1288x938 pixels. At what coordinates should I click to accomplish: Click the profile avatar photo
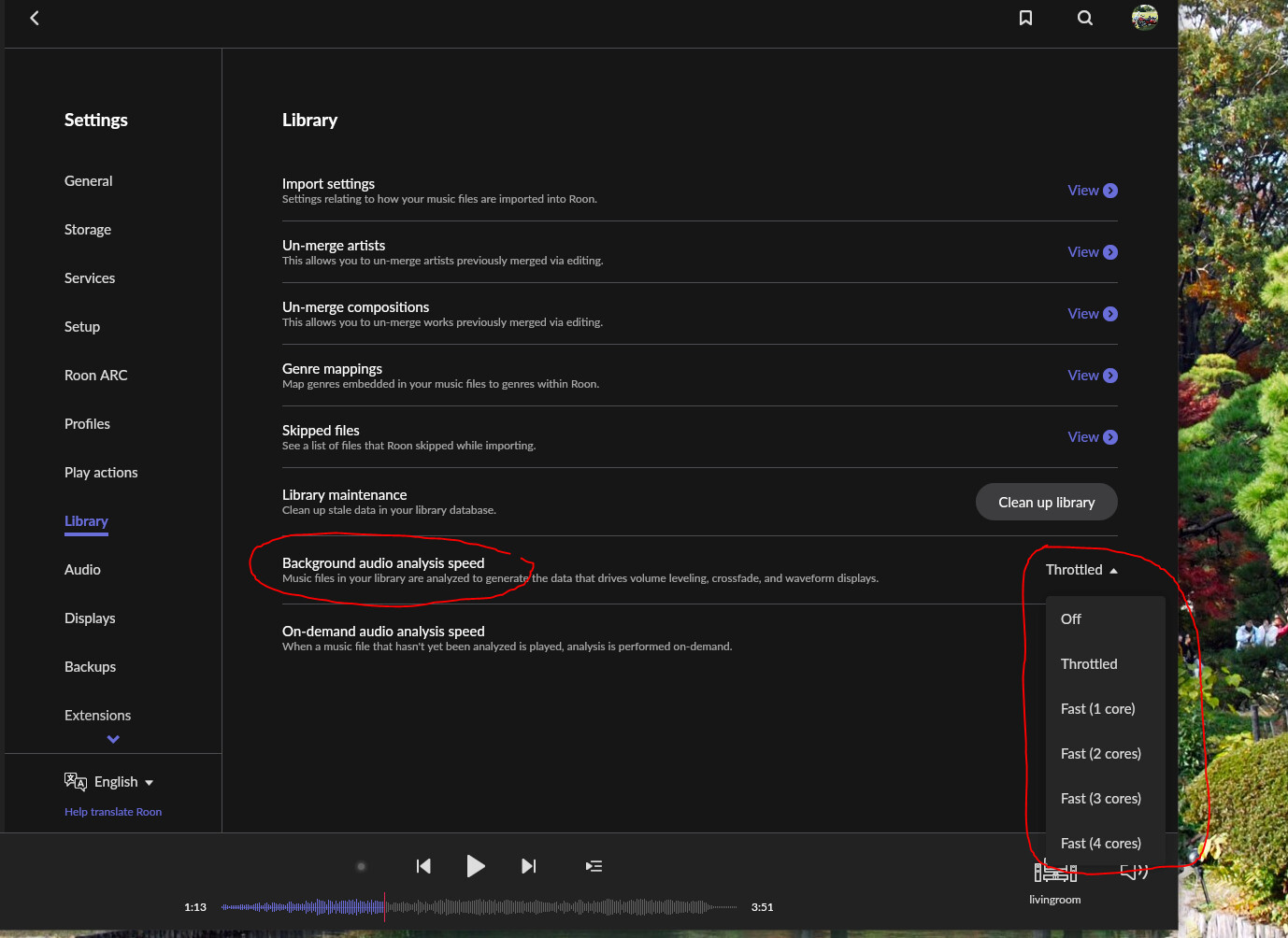pyautogui.click(x=1144, y=17)
